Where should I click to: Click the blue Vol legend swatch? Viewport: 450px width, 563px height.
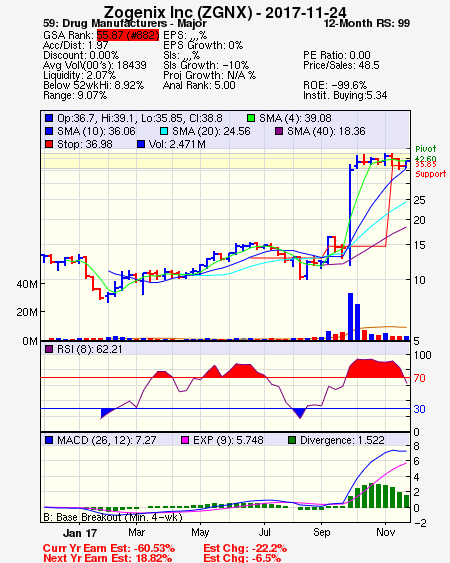pyautogui.click(x=141, y=144)
